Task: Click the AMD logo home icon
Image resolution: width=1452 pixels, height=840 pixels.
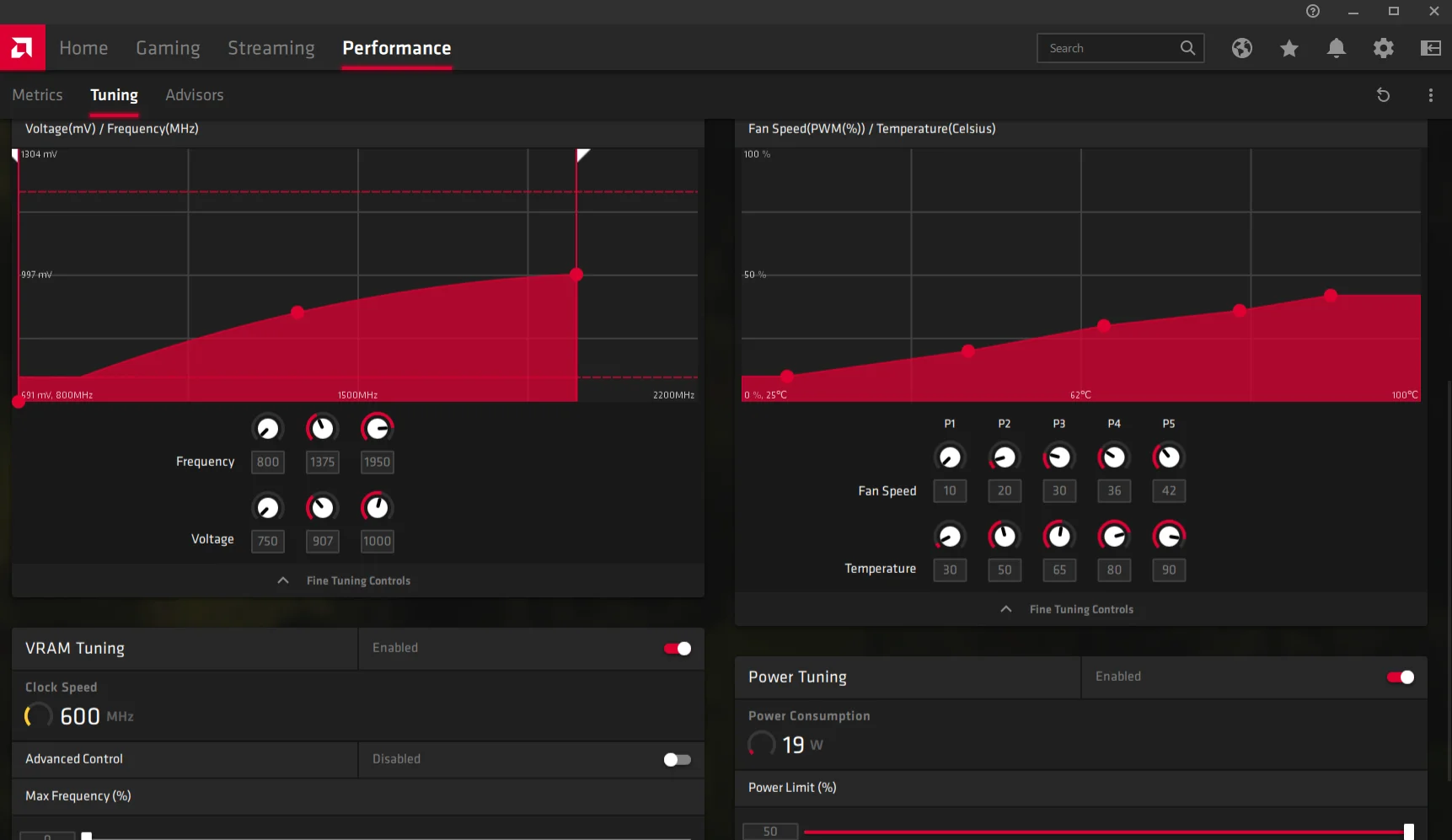Action: point(22,48)
